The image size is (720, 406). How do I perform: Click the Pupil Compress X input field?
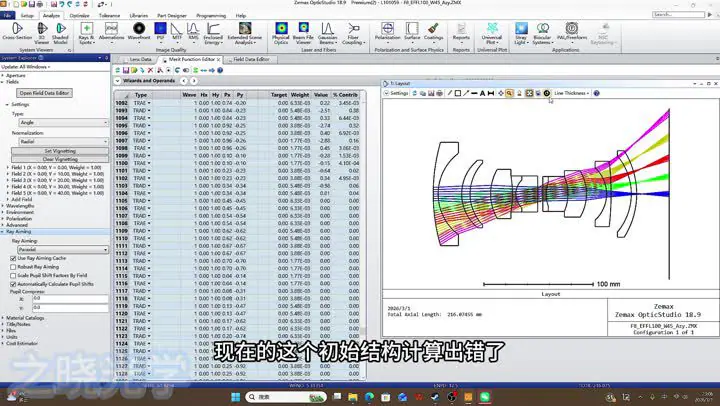tap(70, 299)
